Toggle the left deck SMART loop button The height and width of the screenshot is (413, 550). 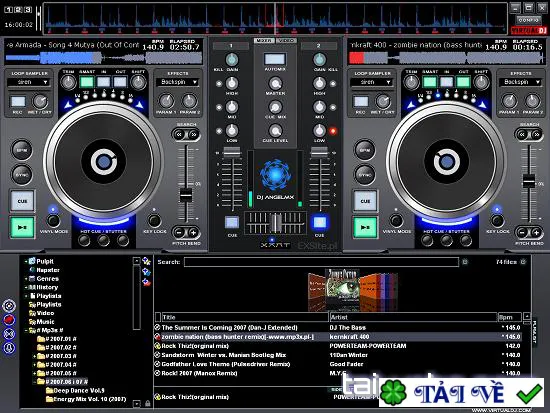[87, 82]
